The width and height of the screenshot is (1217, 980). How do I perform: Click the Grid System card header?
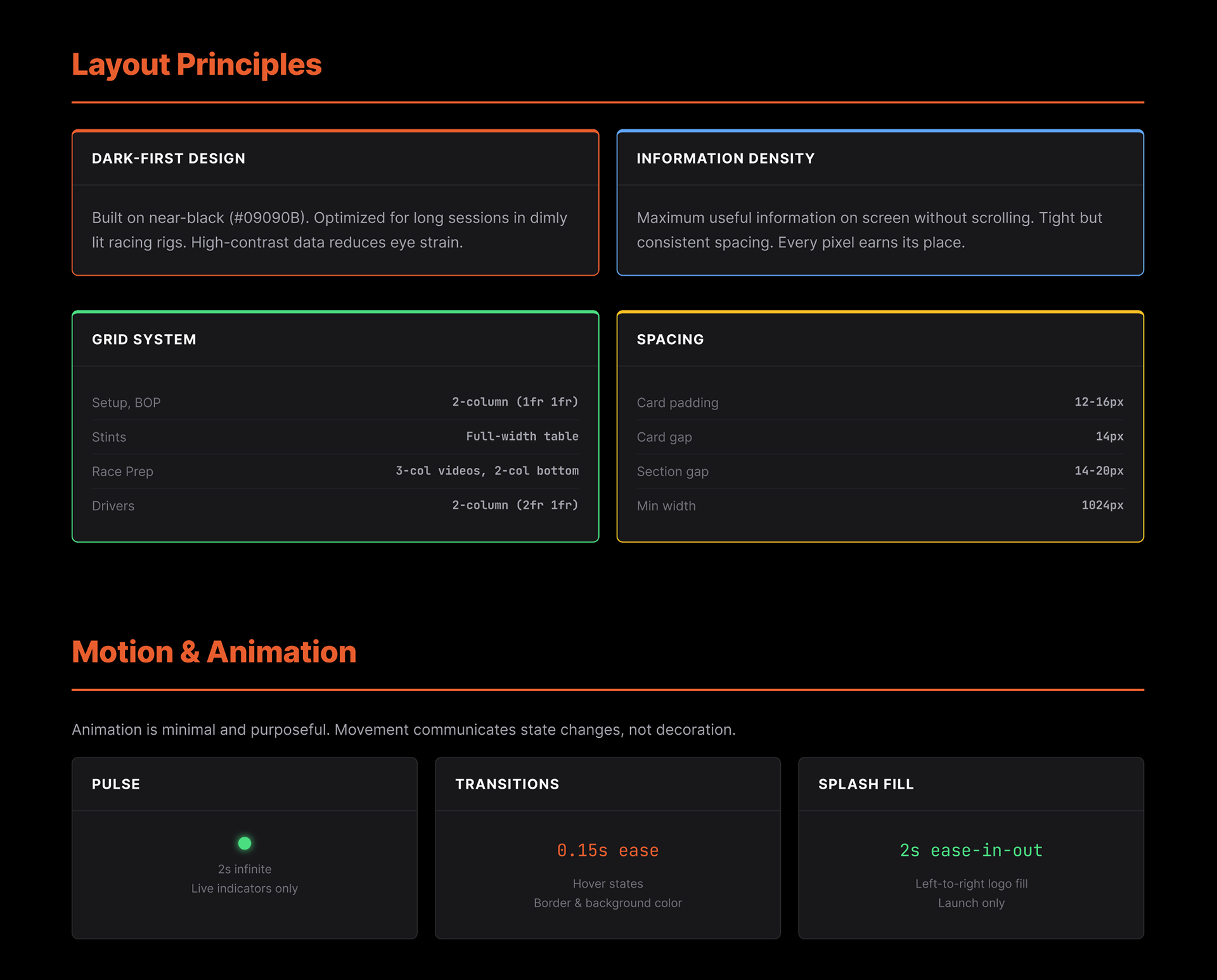tap(145, 340)
